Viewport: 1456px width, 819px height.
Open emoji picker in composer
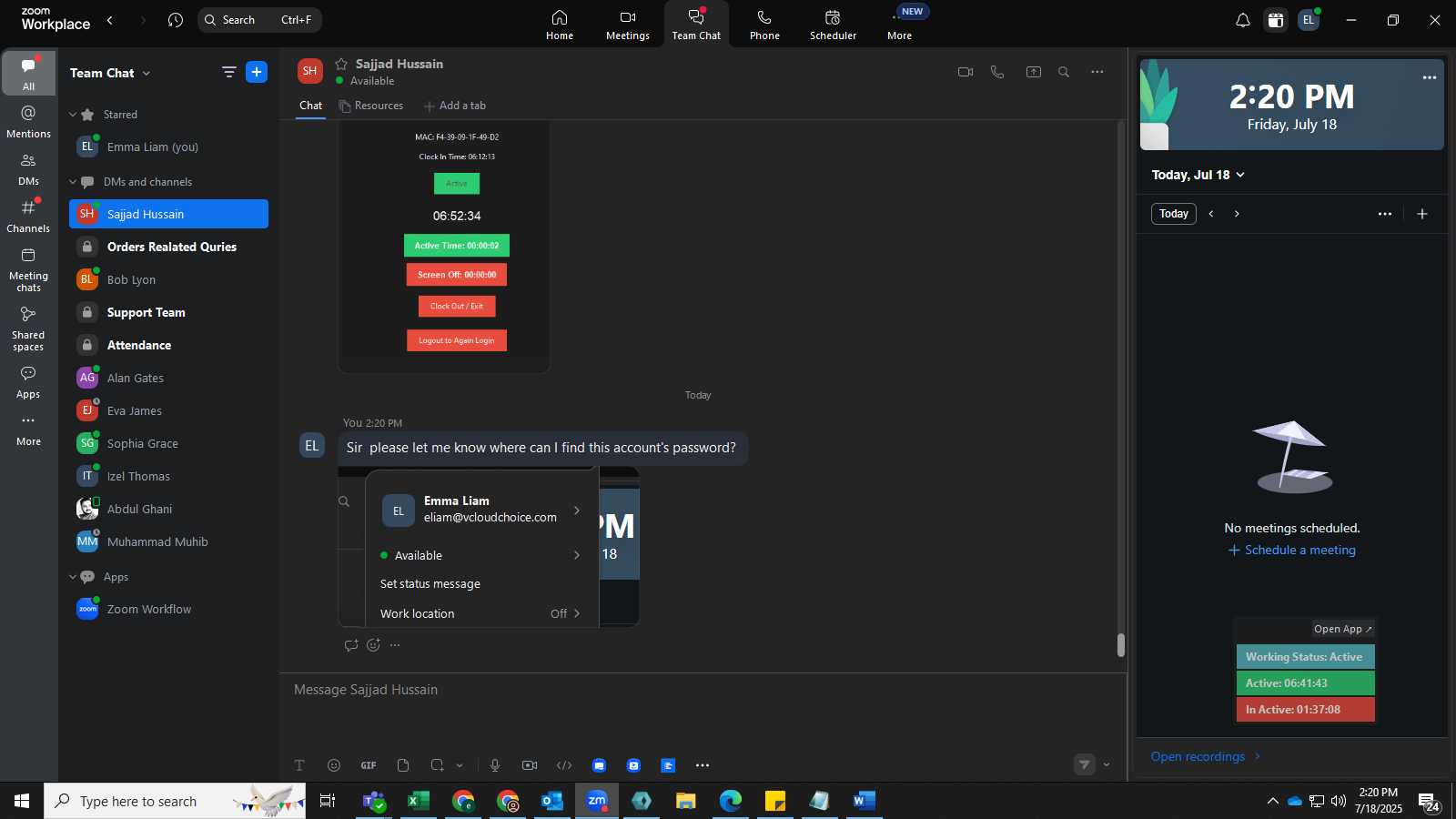[334, 765]
